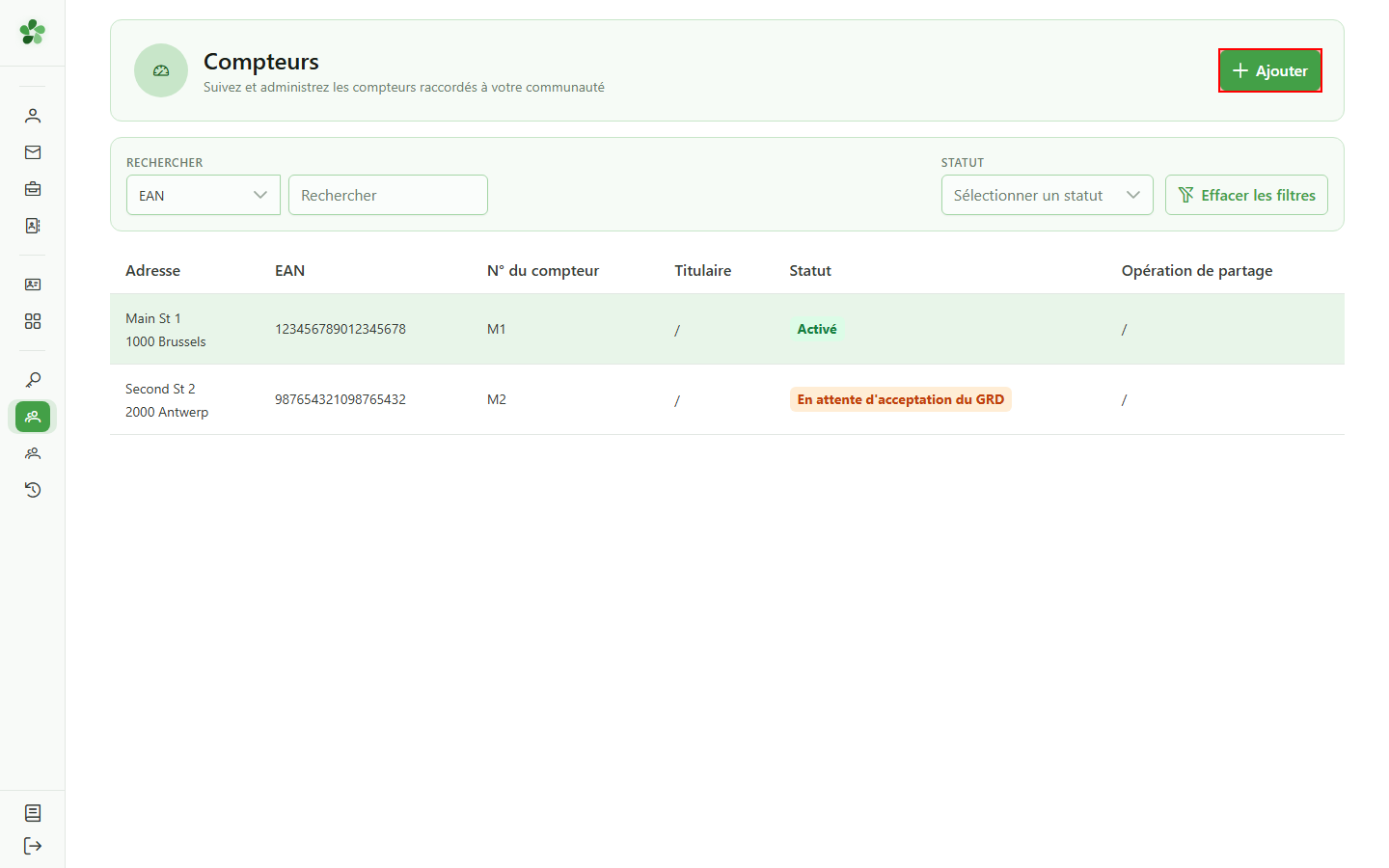Click the gauge icon beside Compteurs title
Screen dimensions: 1389x868
coord(161,70)
